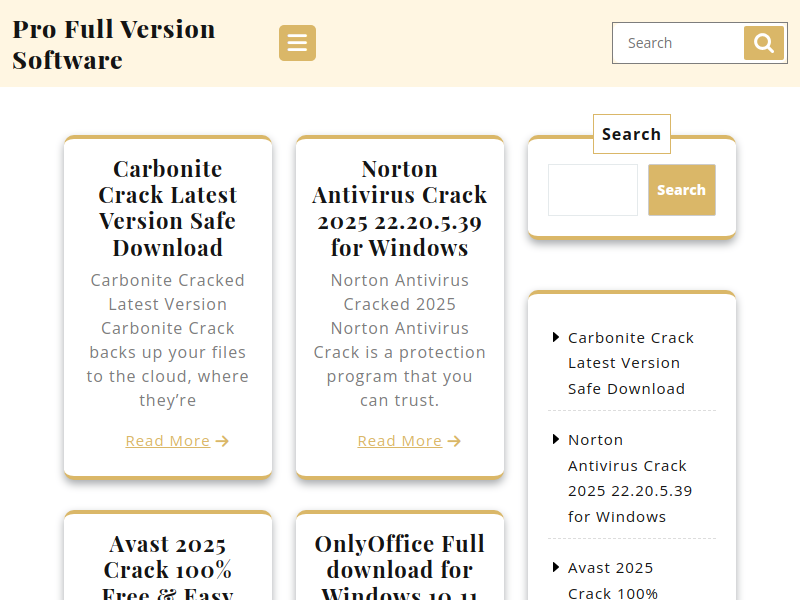The image size is (800, 600).
Task: Open Norton Antivirus Crack 2025 post title
Action: click(400, 208)
